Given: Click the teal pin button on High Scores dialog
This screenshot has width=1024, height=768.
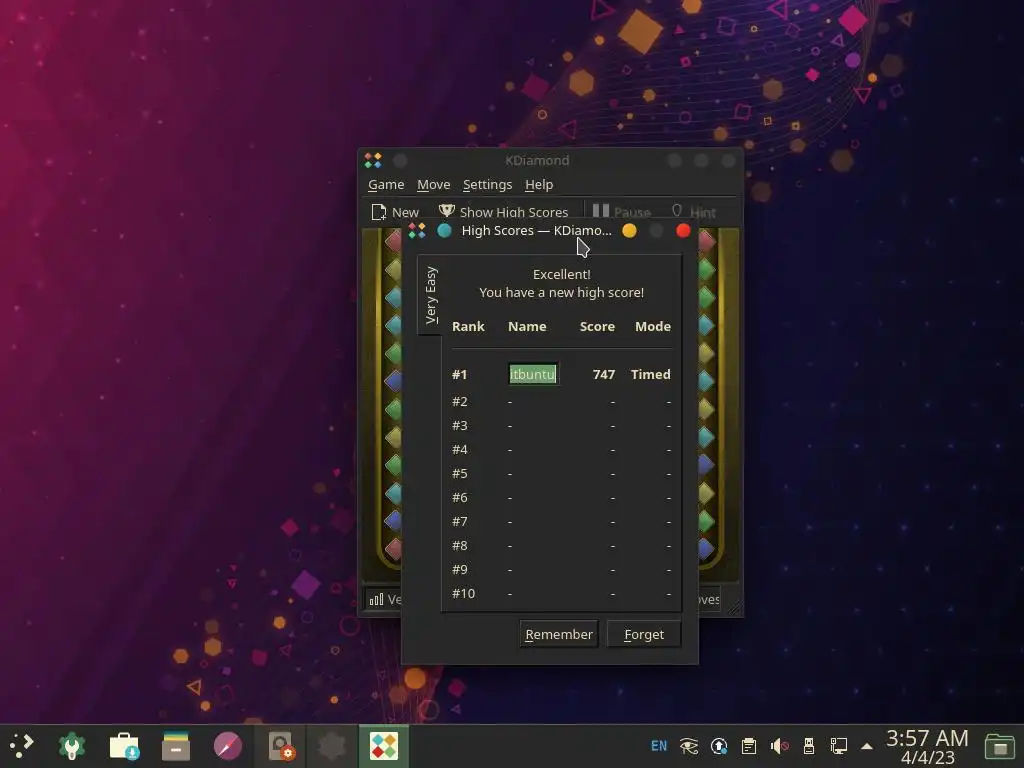Looking at the screenshot, I should coord(444,231).
